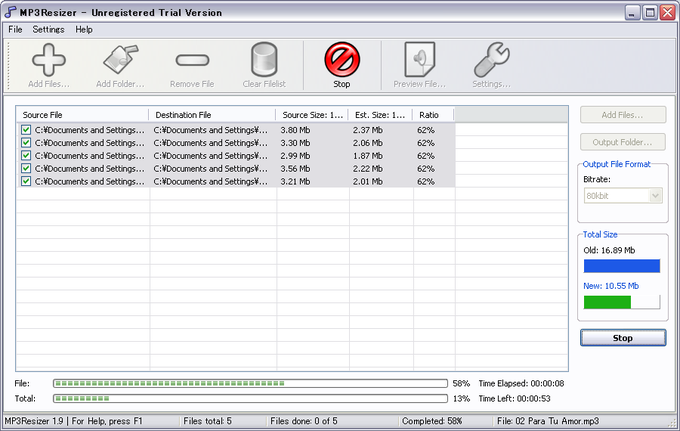Click the Output Folder button
This screenshot has width=680, height=431.
tap(623, 142)
